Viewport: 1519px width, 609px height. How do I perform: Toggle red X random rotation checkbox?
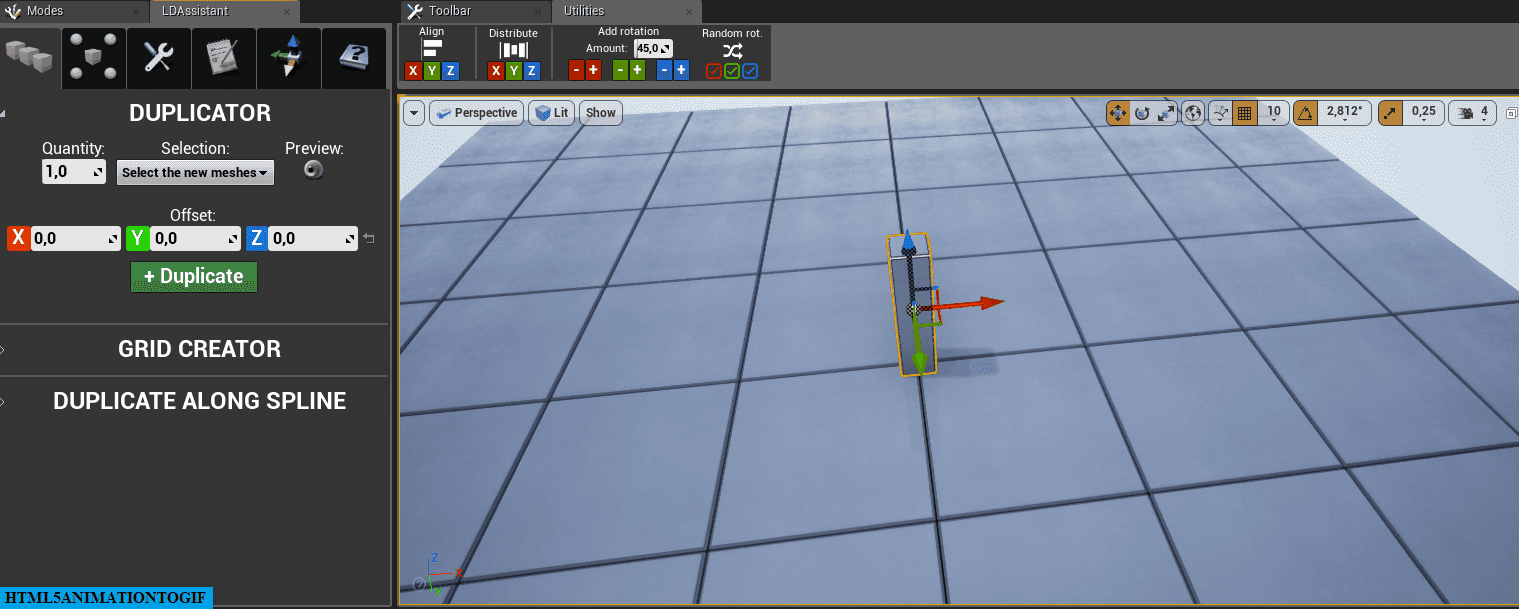click(x=713, y=71)
